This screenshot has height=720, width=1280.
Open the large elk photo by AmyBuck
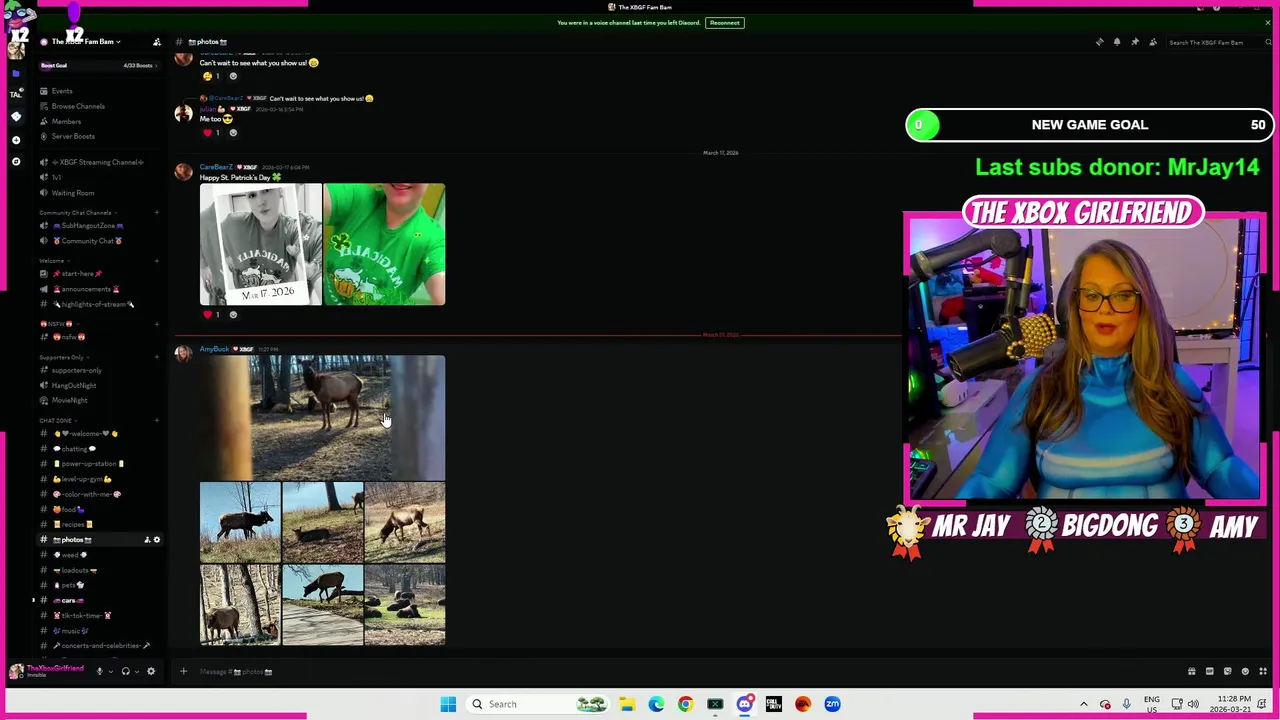[322, 418]
